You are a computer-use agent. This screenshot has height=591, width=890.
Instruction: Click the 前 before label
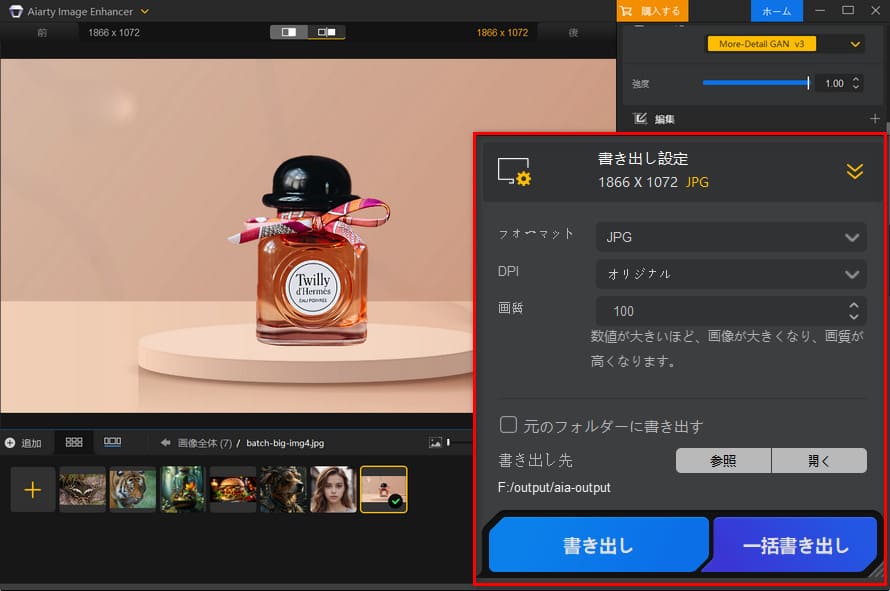[x=42, y=32]
